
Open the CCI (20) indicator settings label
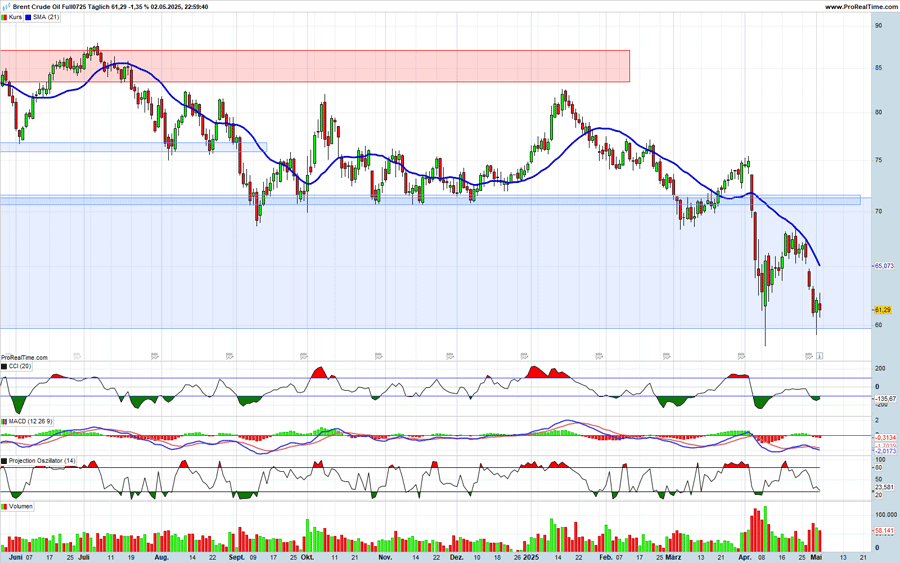point(19,367)
